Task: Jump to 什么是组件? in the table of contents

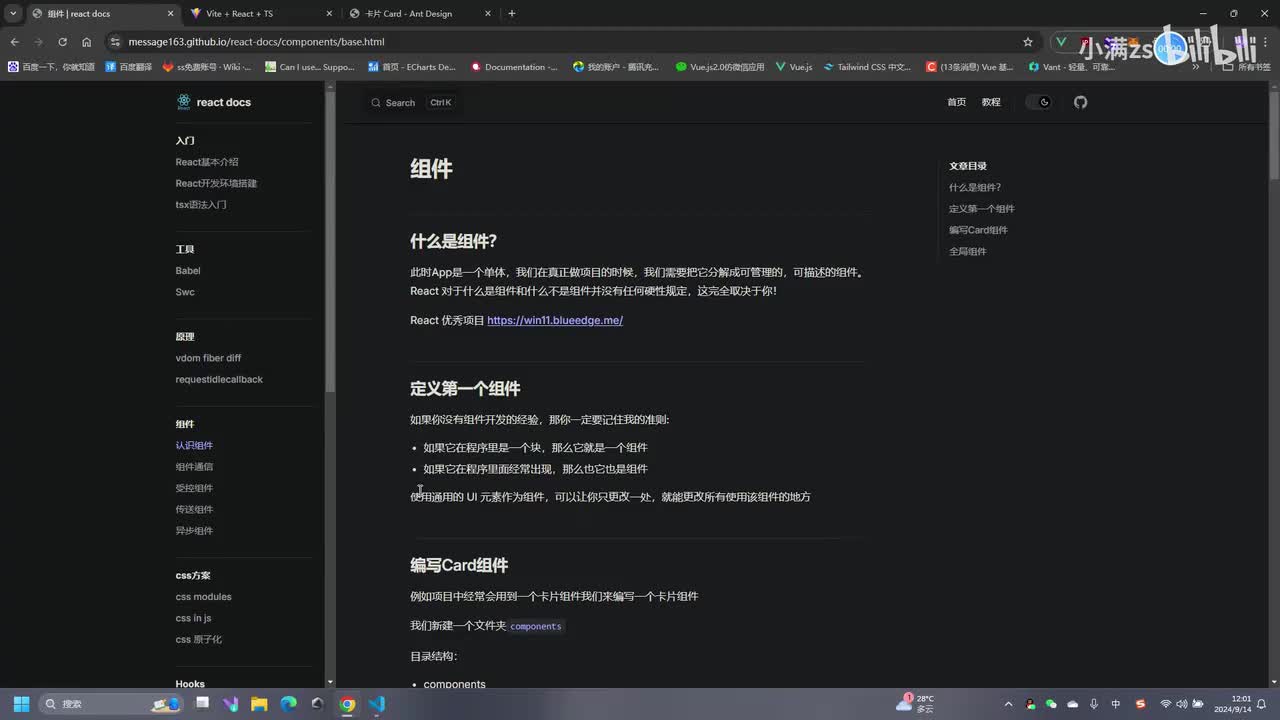Action: [x=975, y=188]
